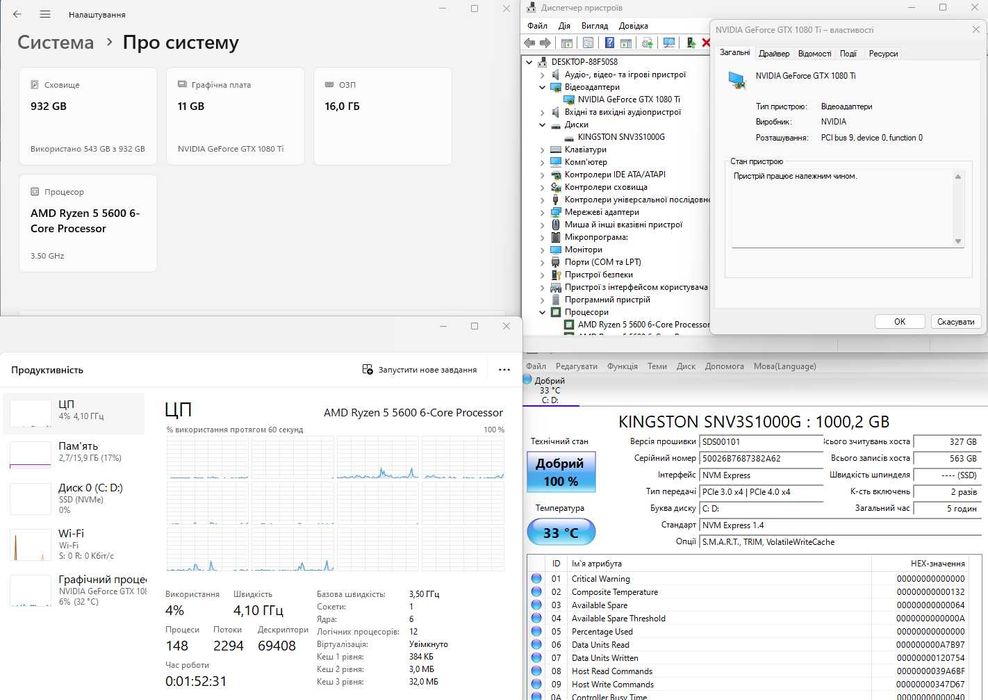Click the DESKTOP-88F50S8 computer root node
Image resolution: width=988 pixels, height=700 pixels.
[584, 62]
